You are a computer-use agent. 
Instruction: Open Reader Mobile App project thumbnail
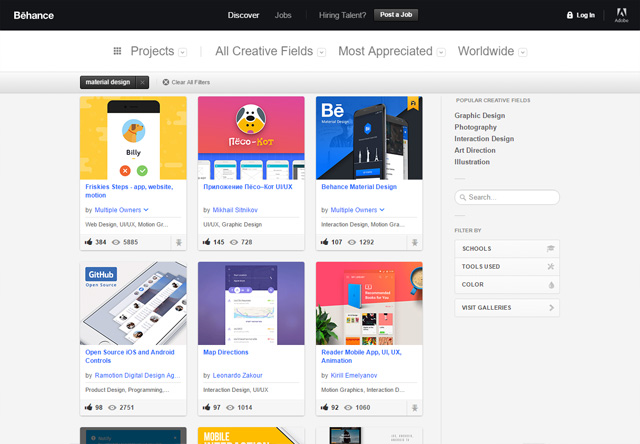369,303
